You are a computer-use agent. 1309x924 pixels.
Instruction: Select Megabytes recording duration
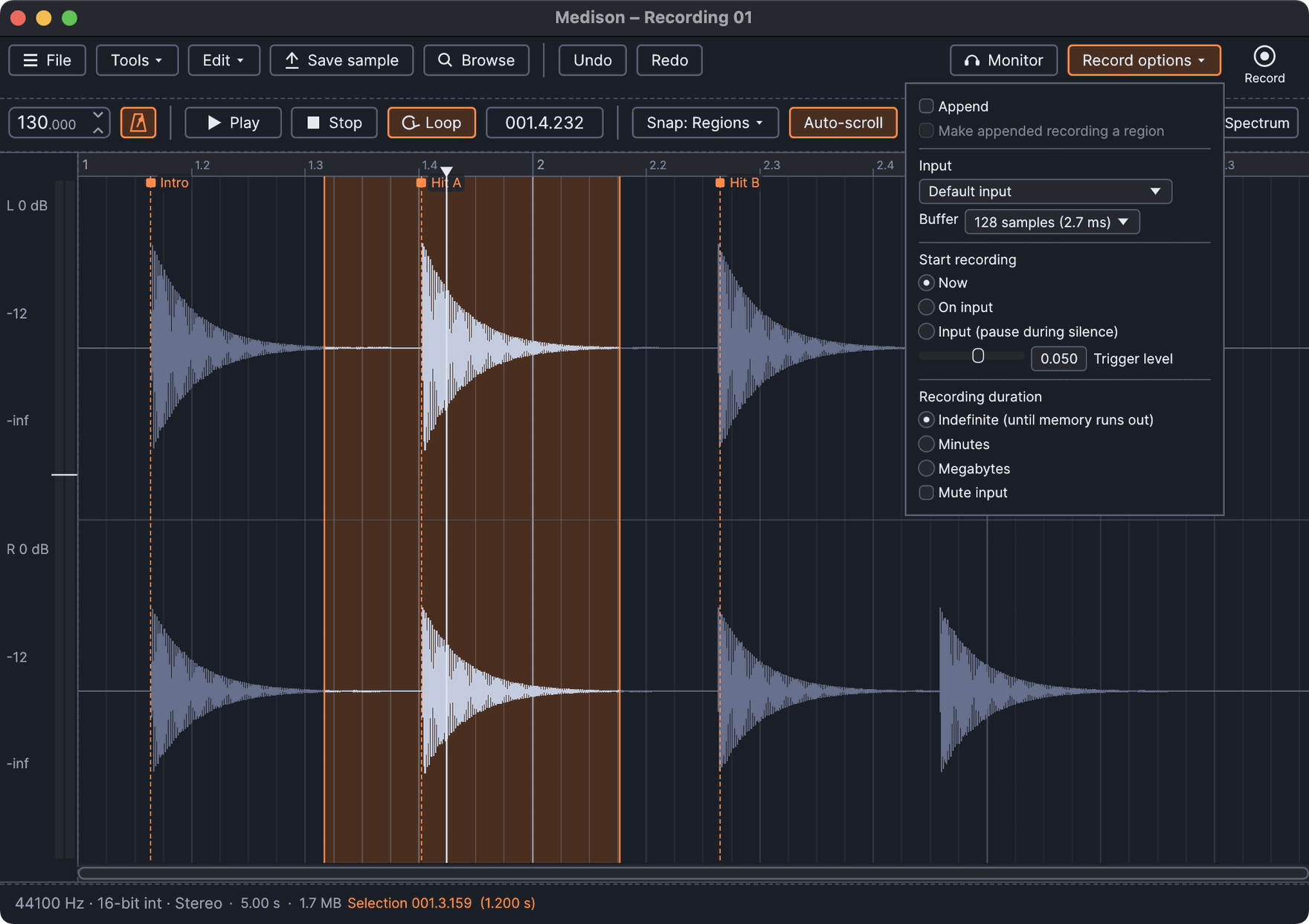tap(926, 469)
